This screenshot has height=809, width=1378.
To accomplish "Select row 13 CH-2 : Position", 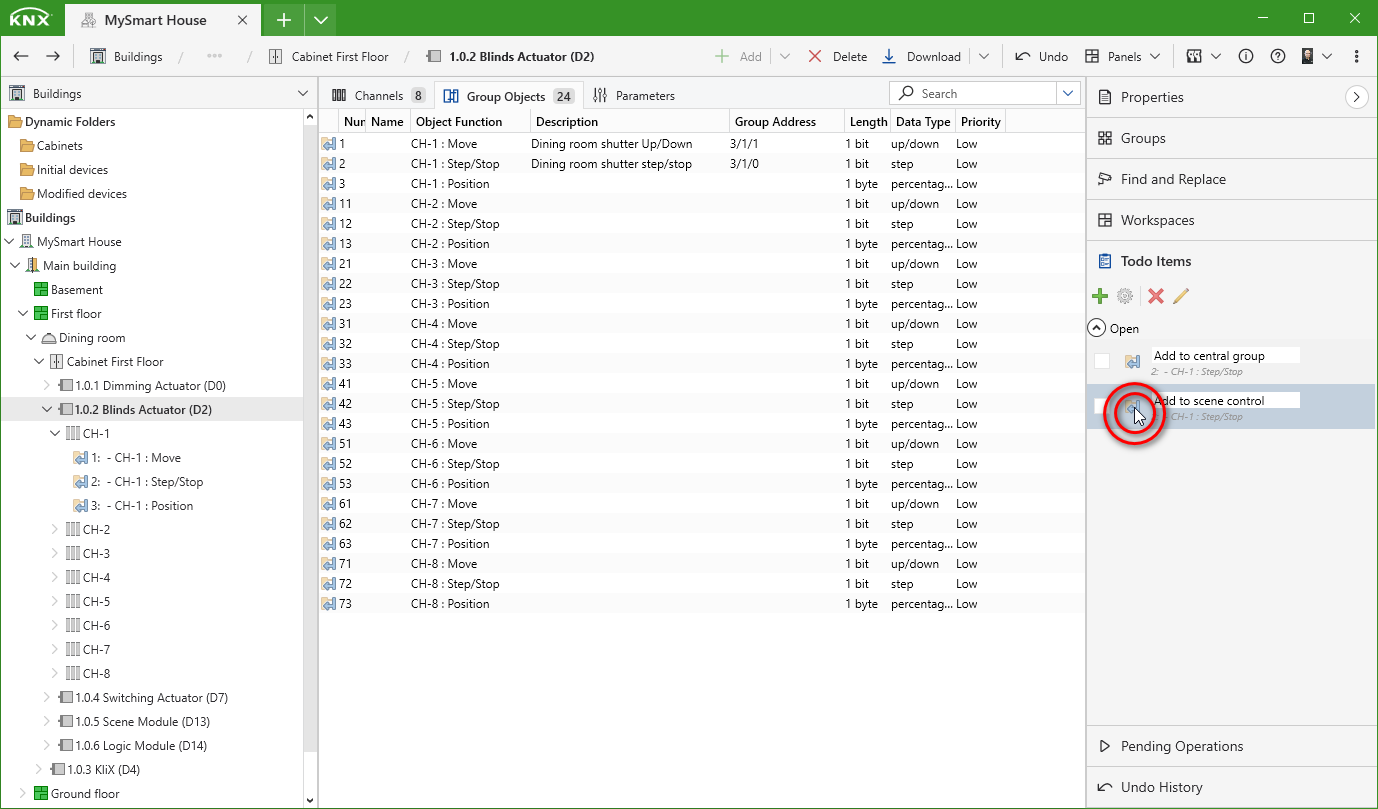I will click(700, 244).
